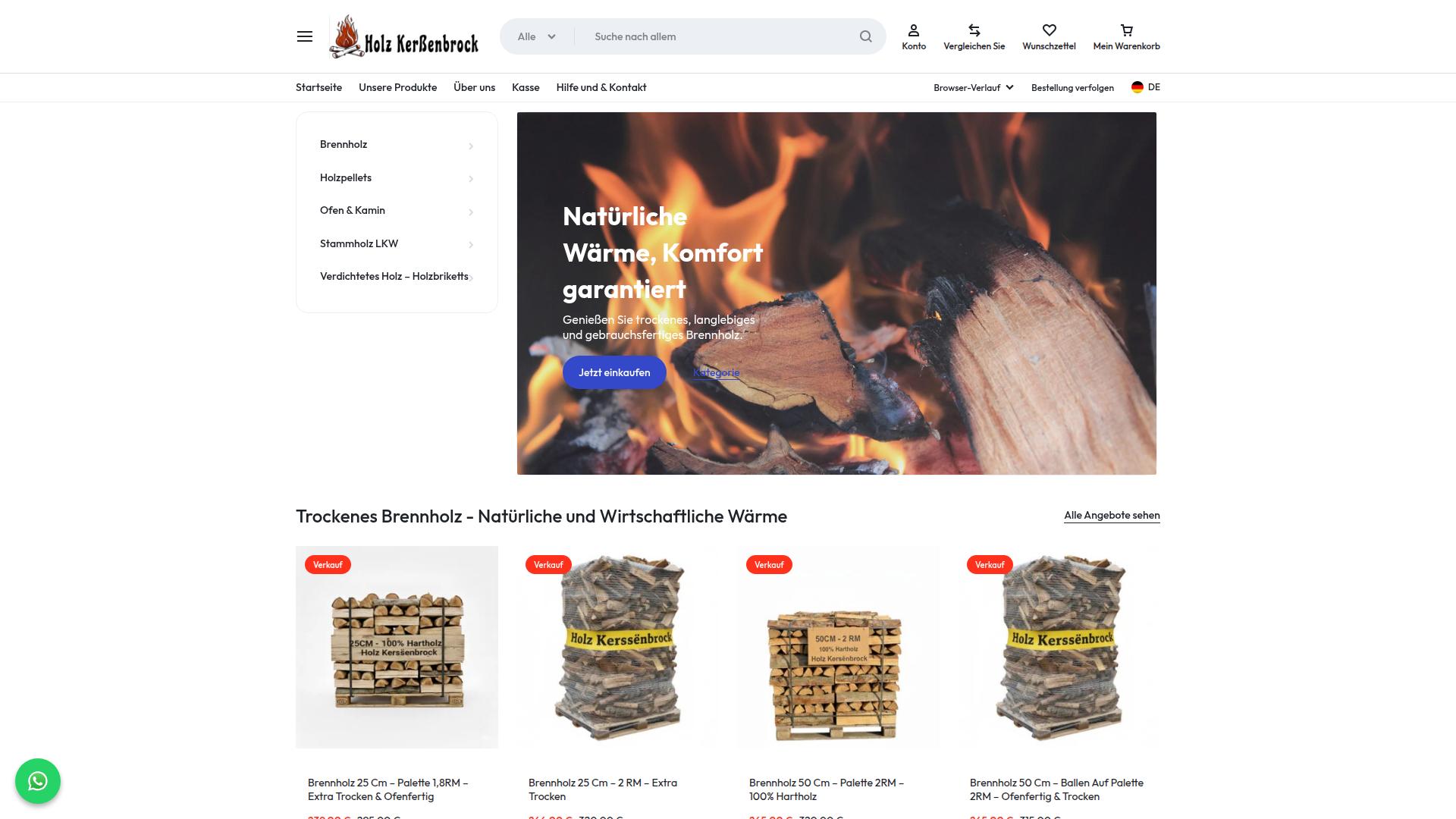Open Brennholz 25 Cm 2 RM image
The width and height of the screenshot is (1456, 819).
(617, 647)
